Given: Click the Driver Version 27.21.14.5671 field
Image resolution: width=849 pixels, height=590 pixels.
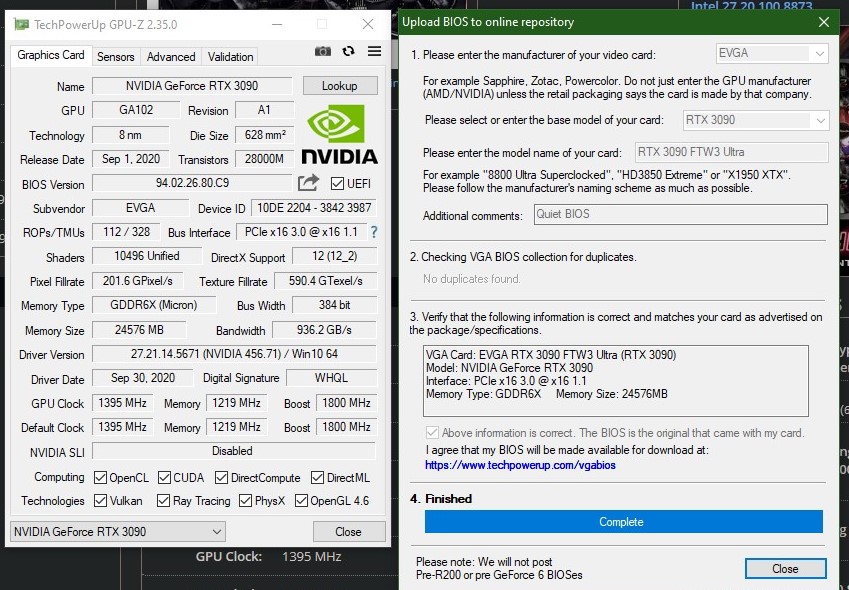Looking at the screenshot, I should tap(234, 354).
